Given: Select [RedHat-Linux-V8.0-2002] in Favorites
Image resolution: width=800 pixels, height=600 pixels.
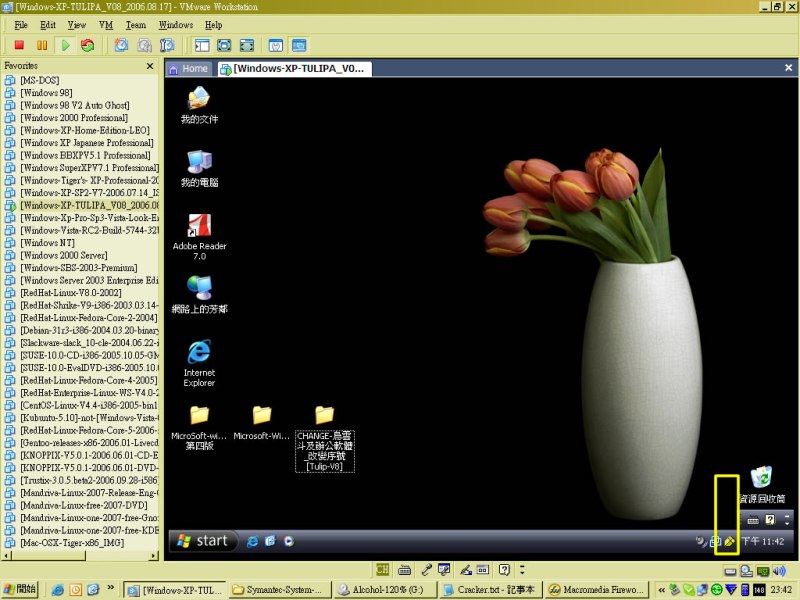Looking at the screenshot, I should point(71,293).
